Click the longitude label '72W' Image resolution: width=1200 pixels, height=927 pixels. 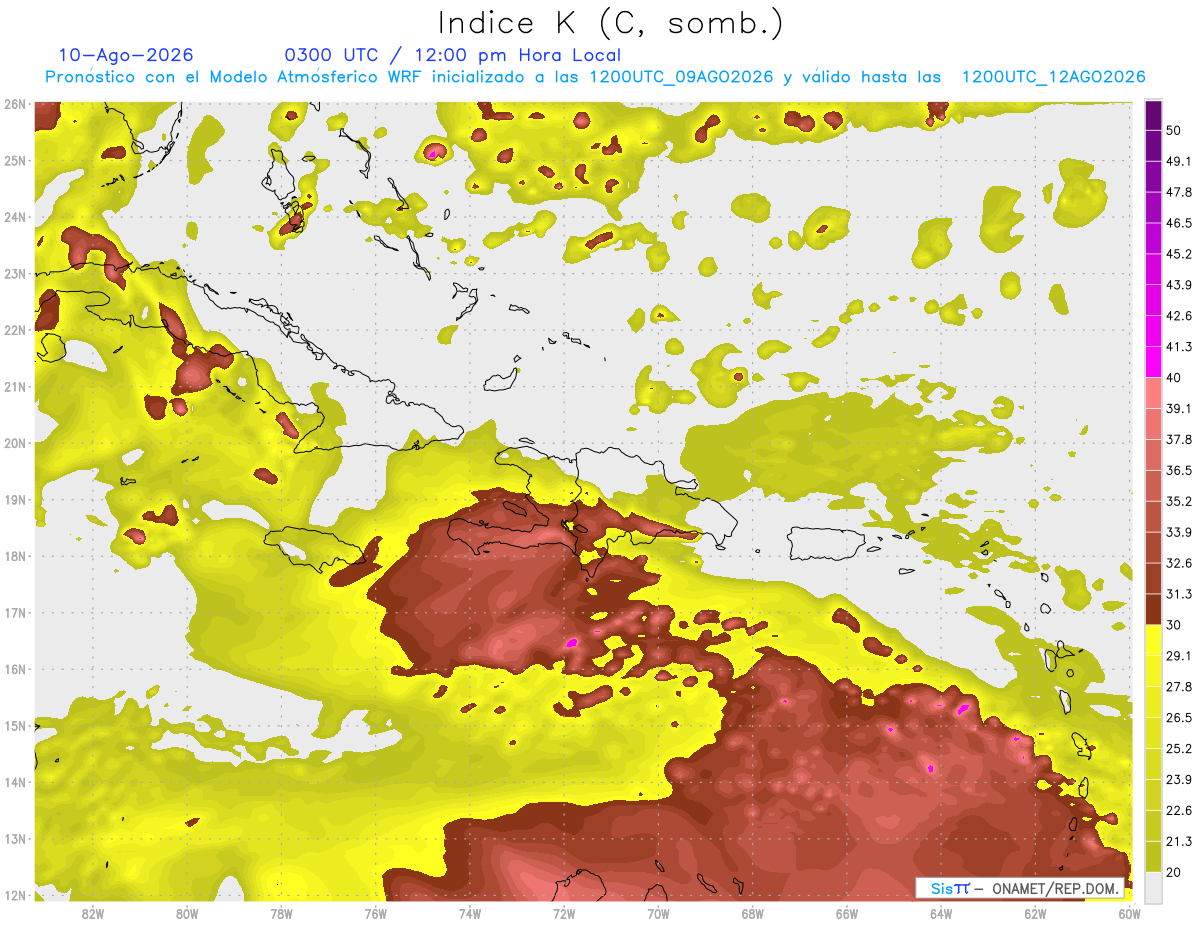564,913
